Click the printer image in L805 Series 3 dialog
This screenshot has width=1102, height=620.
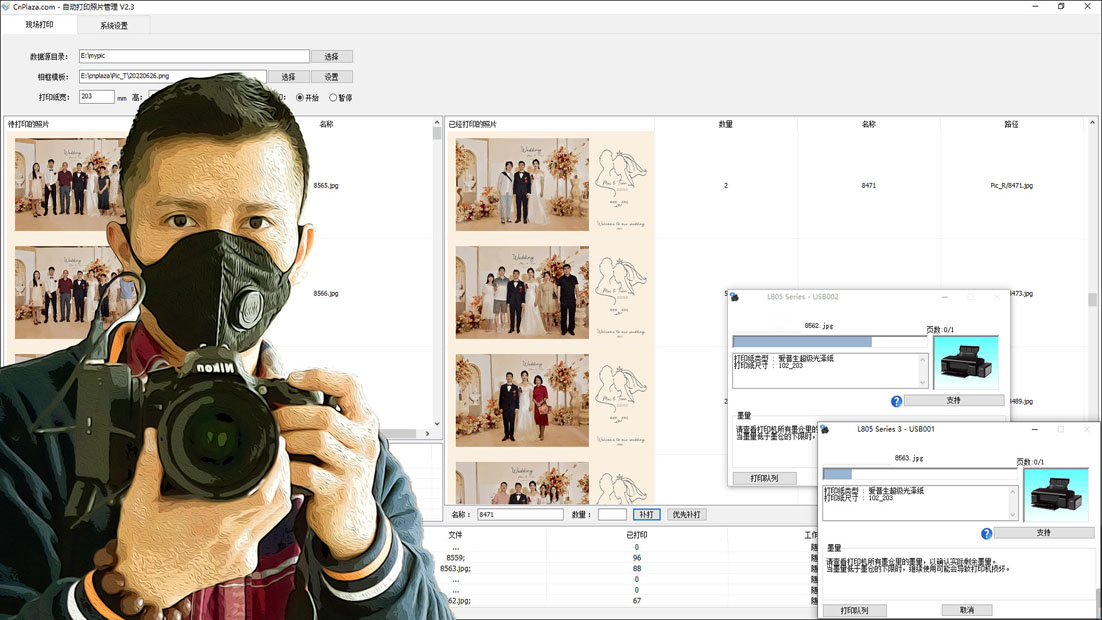pos(1055,494)
